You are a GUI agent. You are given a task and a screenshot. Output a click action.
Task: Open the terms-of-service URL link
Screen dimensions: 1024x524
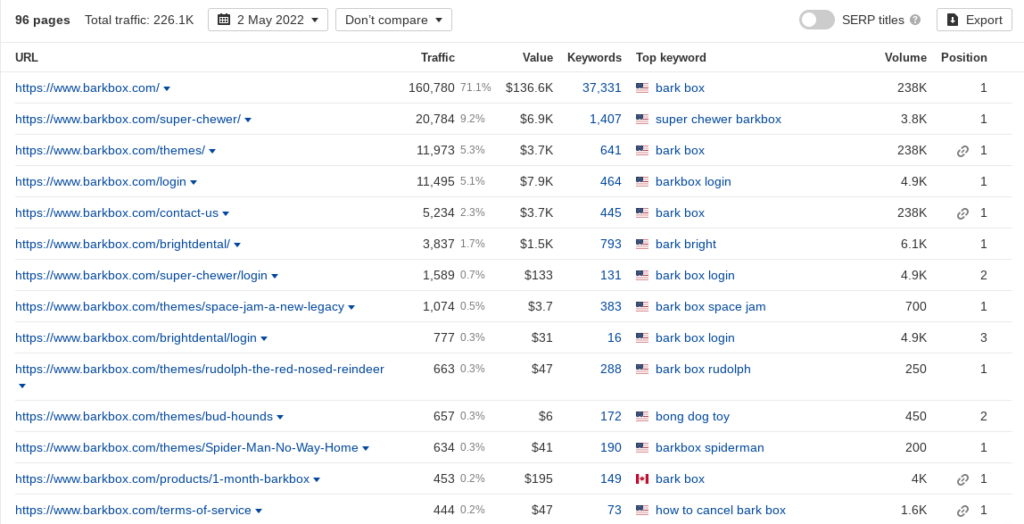click(x=133, y=510)
